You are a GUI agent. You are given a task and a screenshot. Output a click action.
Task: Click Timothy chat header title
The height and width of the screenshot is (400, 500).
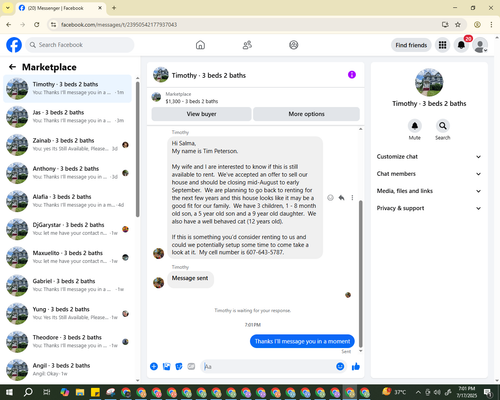pos(209,75)
